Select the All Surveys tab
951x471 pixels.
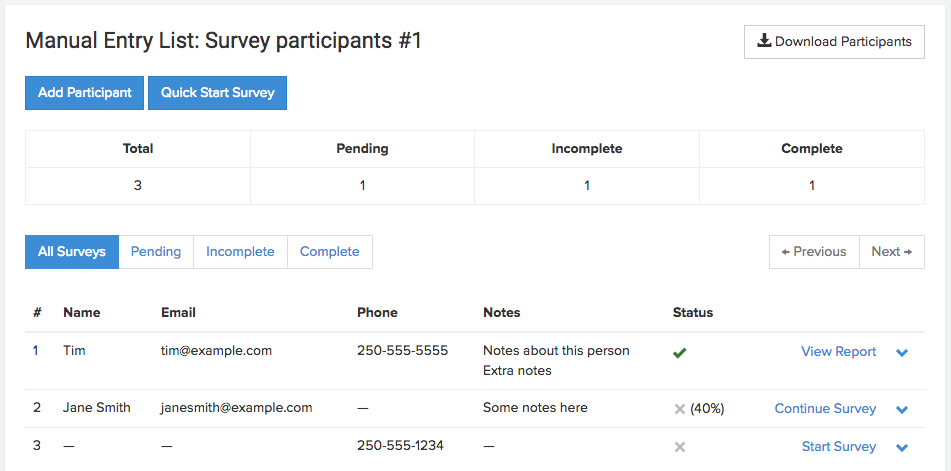pos(72,252)
